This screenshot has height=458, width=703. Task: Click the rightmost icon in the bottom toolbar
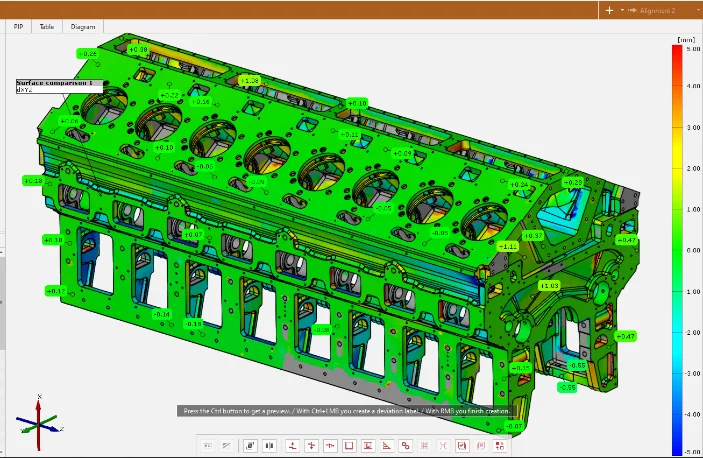coord(499,446)
